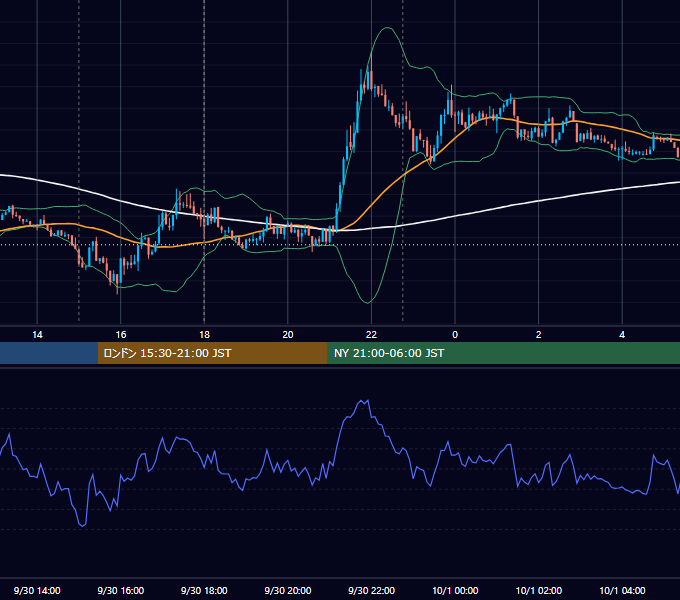Screen dimensions: 680x600
Task: Click the NY 21:00-06:00 JST session bar
Action: [x=503, y=353]
